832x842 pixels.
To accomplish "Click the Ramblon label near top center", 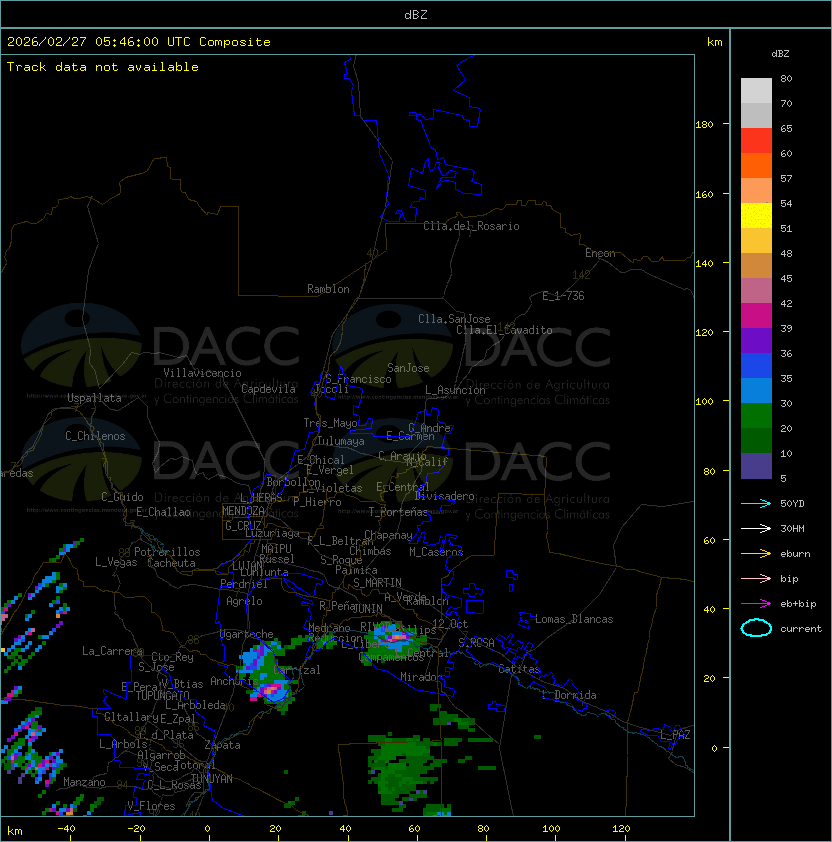I will (x=328, y=289).
